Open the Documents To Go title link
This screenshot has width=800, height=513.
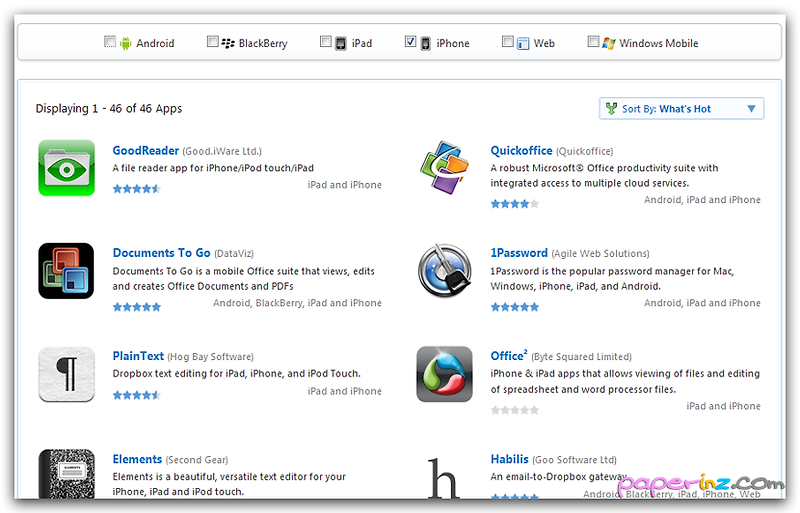(161, 253)
